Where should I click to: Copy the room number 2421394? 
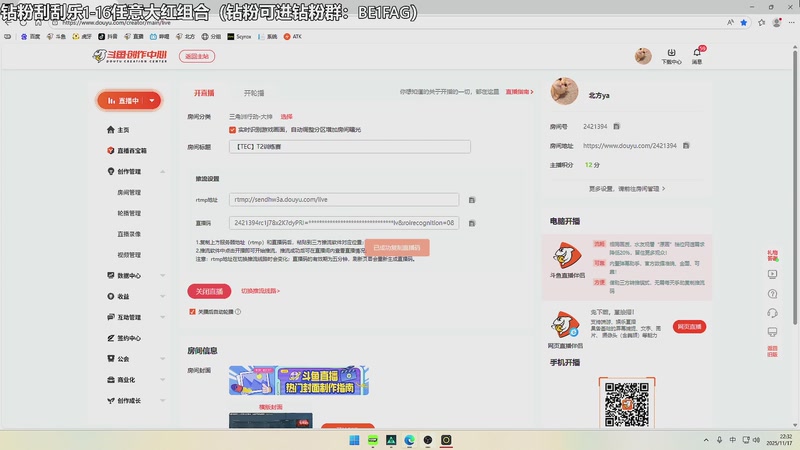pyautogui.click(x=616, y=127)
